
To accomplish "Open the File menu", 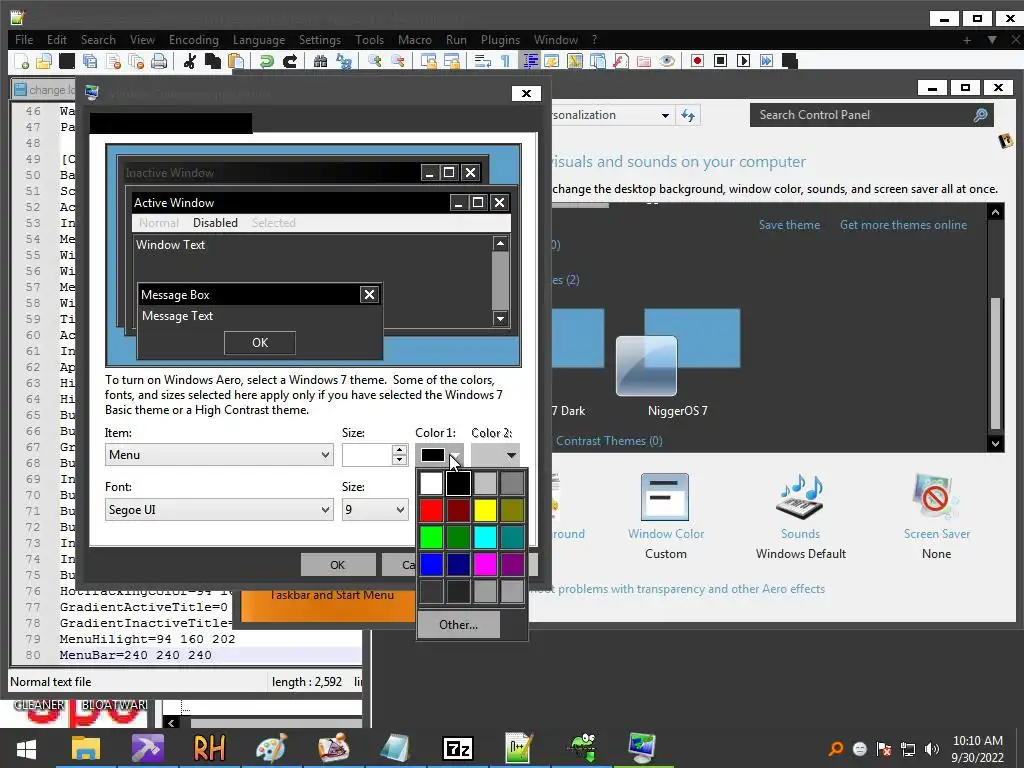I will point(24,40).
